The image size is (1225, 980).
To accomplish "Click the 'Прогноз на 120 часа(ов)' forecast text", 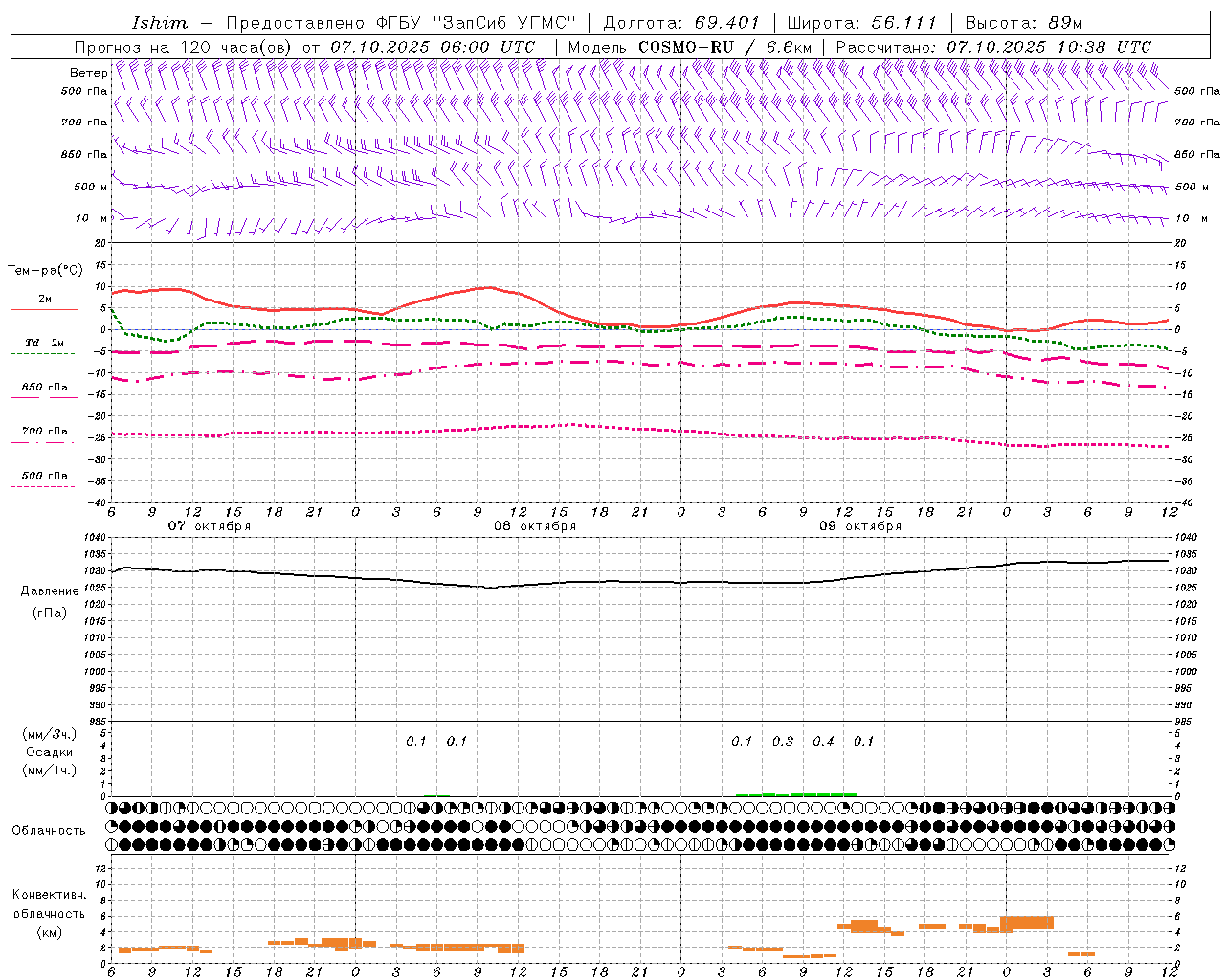I will tap(184, 47).
